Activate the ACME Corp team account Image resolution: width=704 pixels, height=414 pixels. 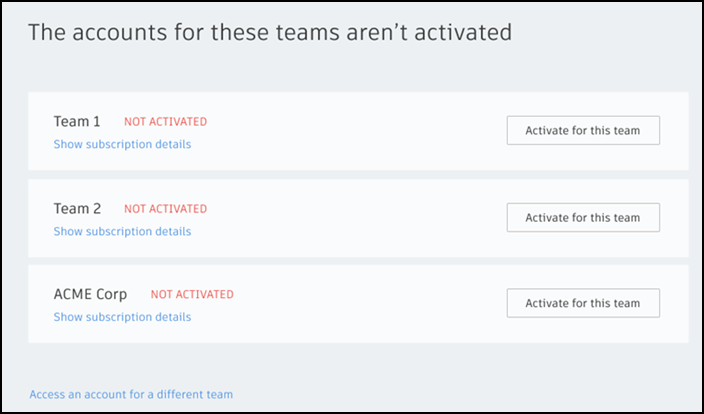(583, 303)
